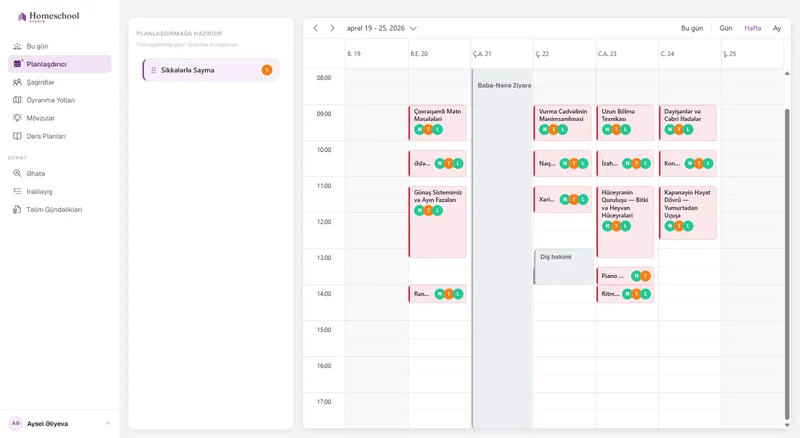Open Təlim Gündəlikləri document icon
This screenshot has width=800, height=438.
(x=17, y=209)
